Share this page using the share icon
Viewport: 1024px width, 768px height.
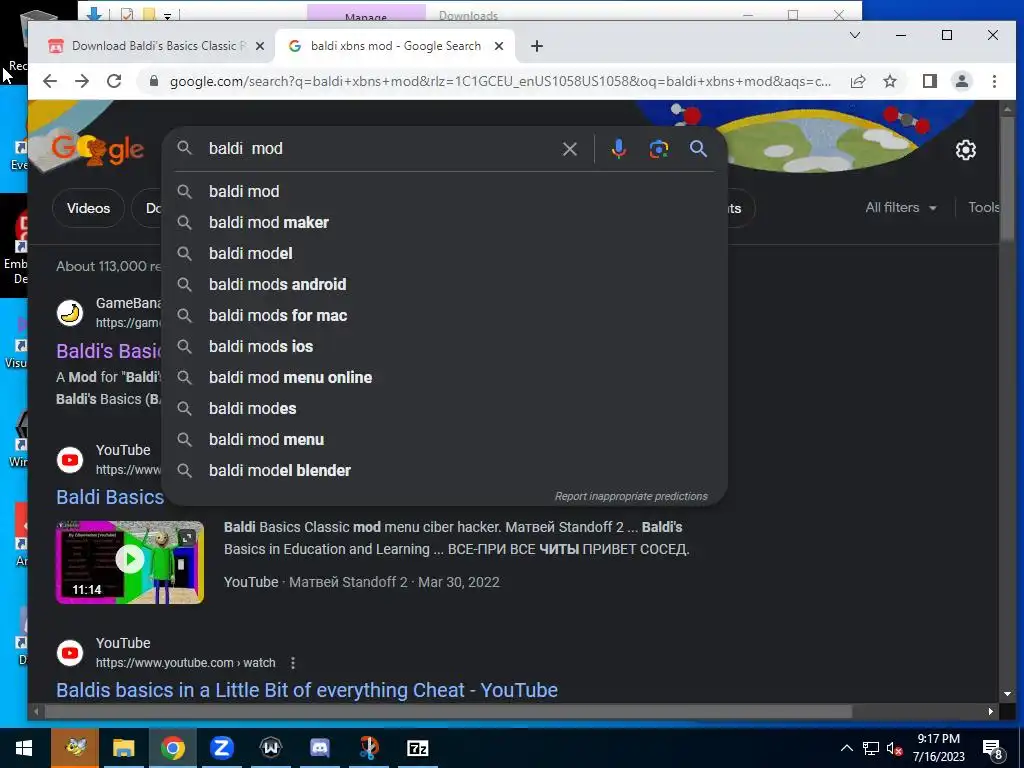tap(857, 81)
